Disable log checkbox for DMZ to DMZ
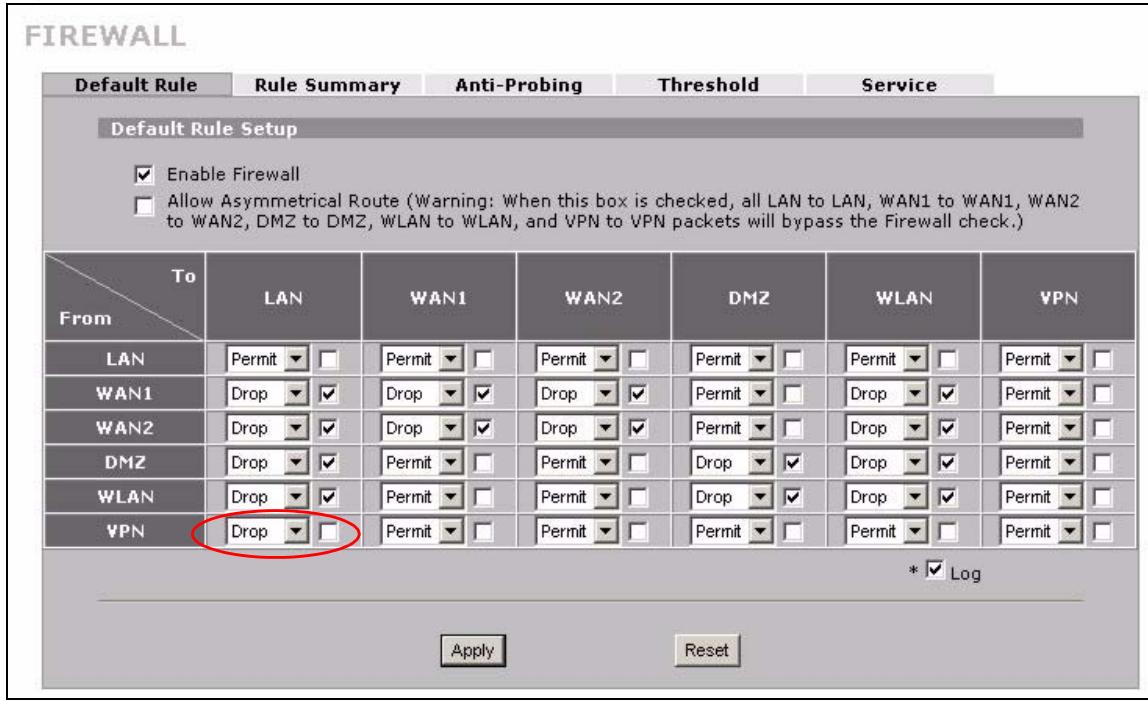The height and width of the screenshot is (701, 1148). pos(793,463)
